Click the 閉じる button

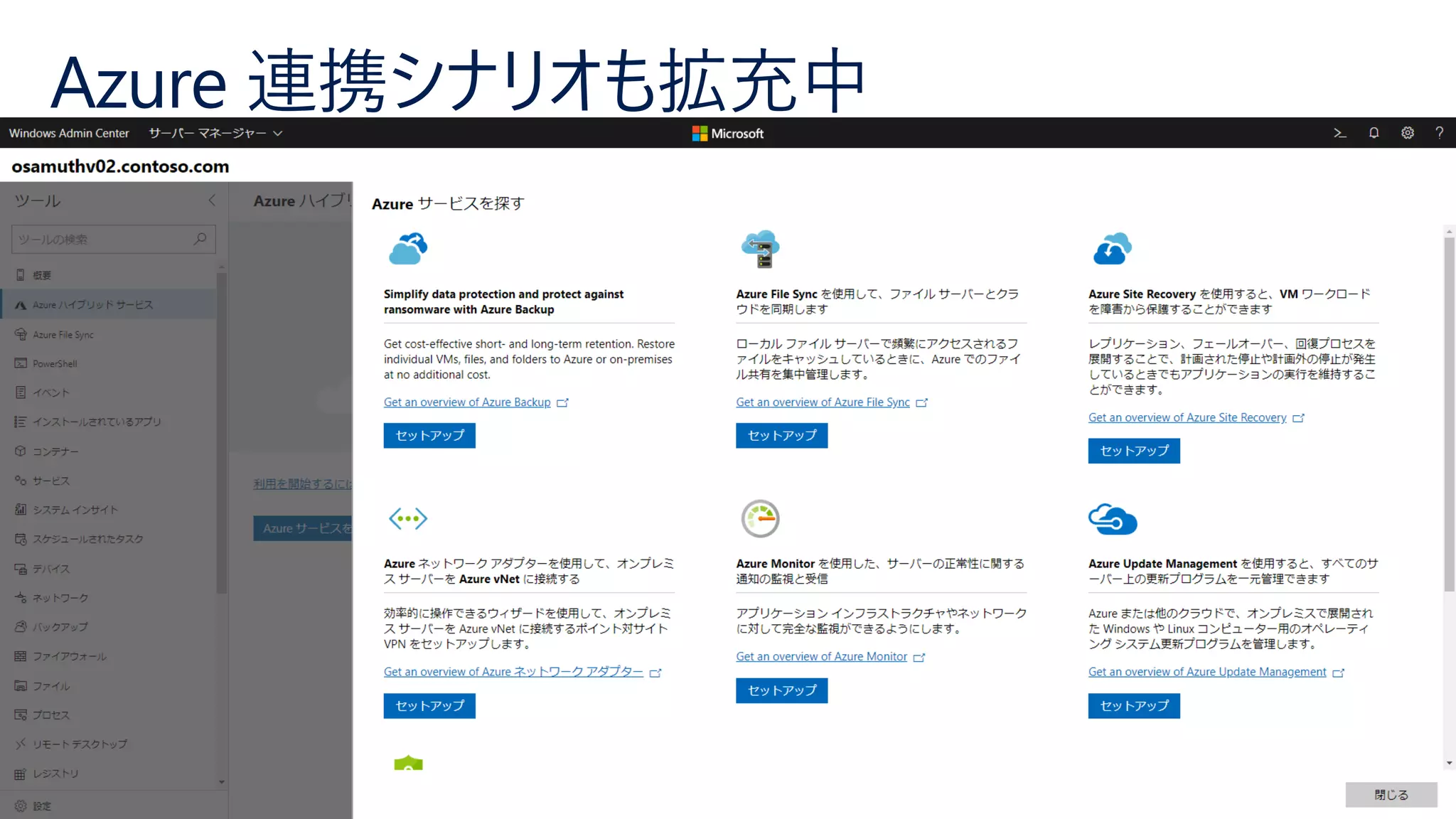(x=1391, y=795)
